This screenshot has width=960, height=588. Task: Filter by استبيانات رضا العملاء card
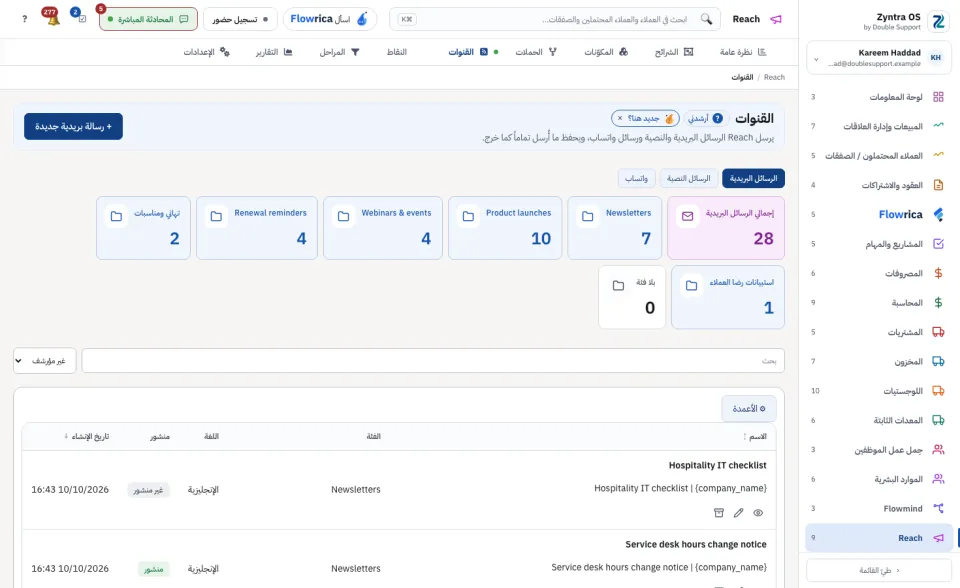click(728, 297)
